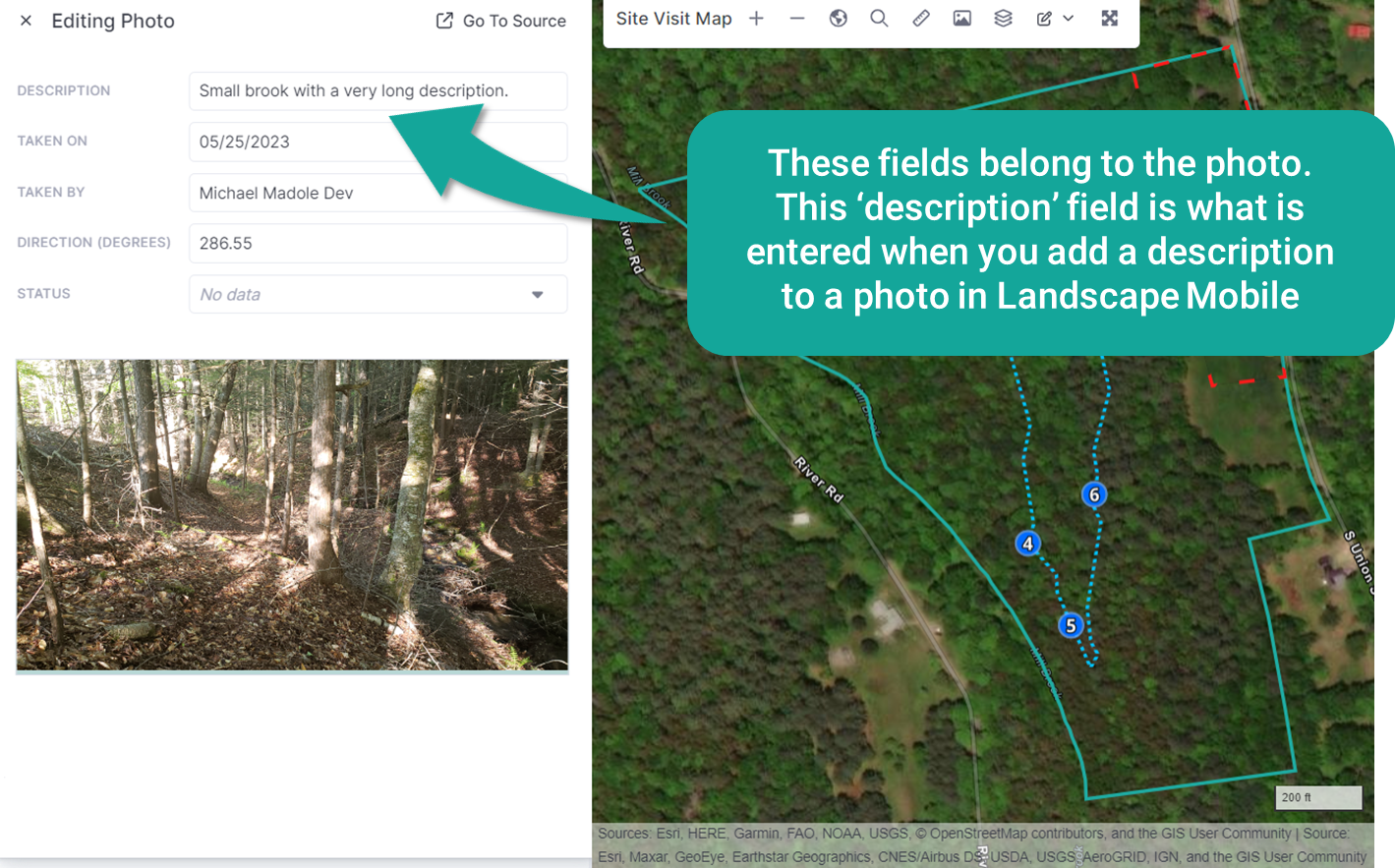Click the forest photo thumbnail

[x=292, y=514]
